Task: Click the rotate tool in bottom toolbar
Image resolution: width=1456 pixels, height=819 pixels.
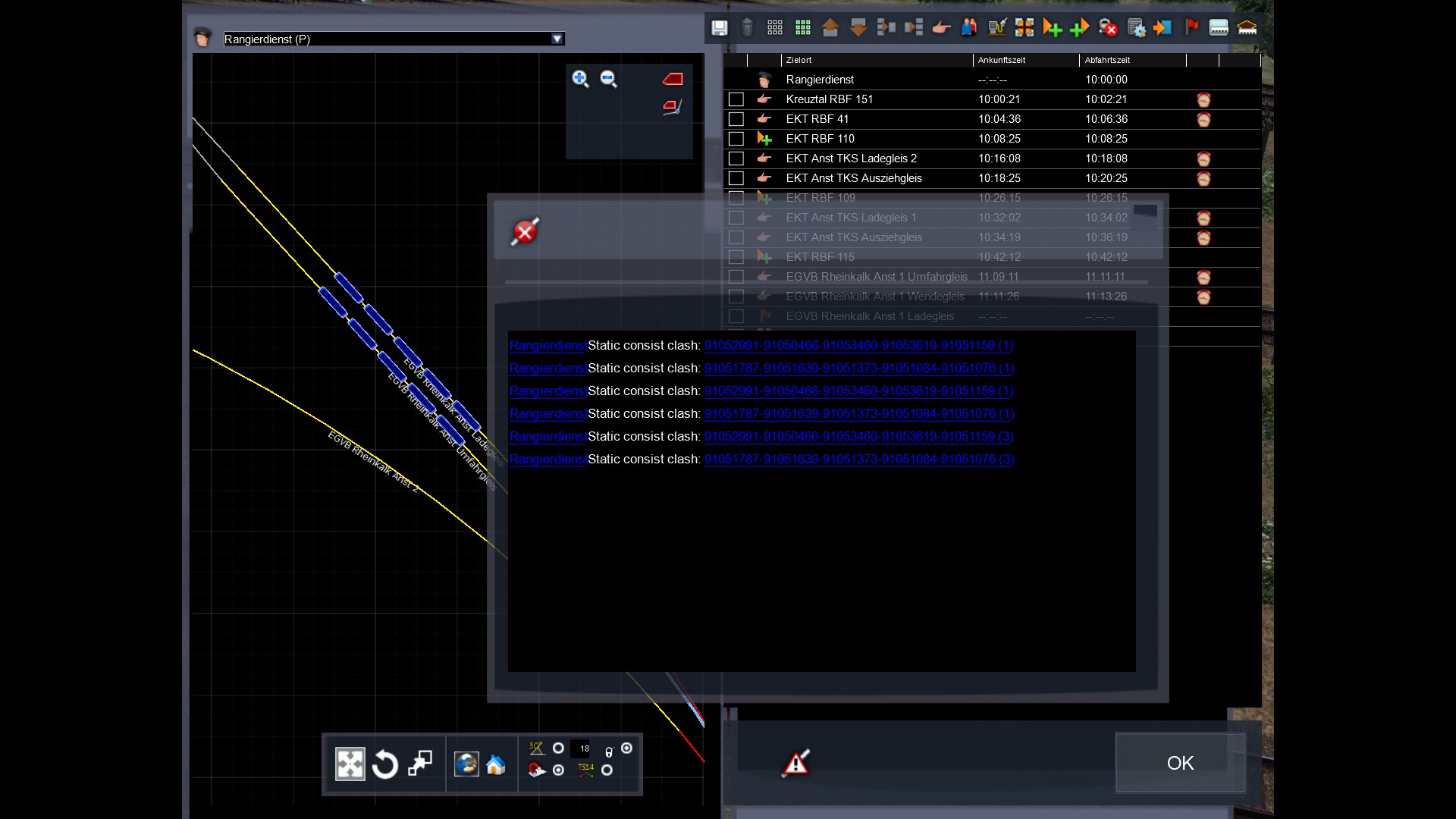Action: [x=385, y=764]
